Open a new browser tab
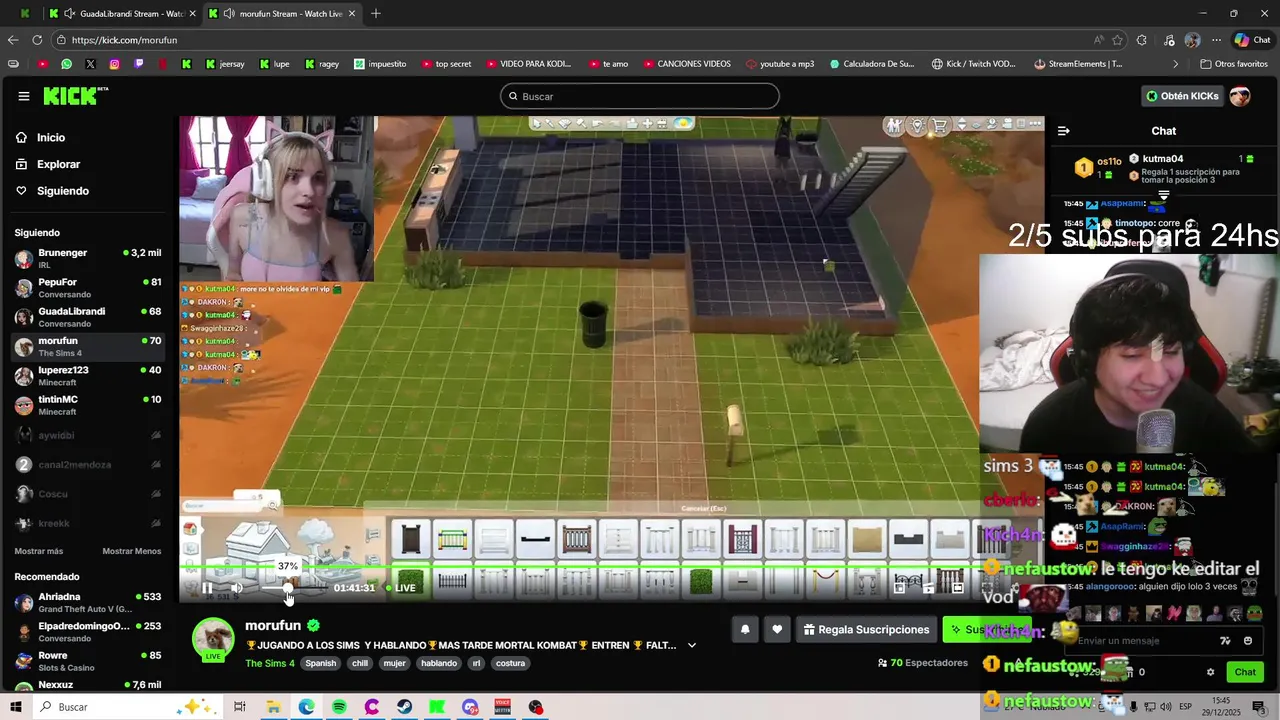Screen dimensions: 1280x720 (376, 14)
